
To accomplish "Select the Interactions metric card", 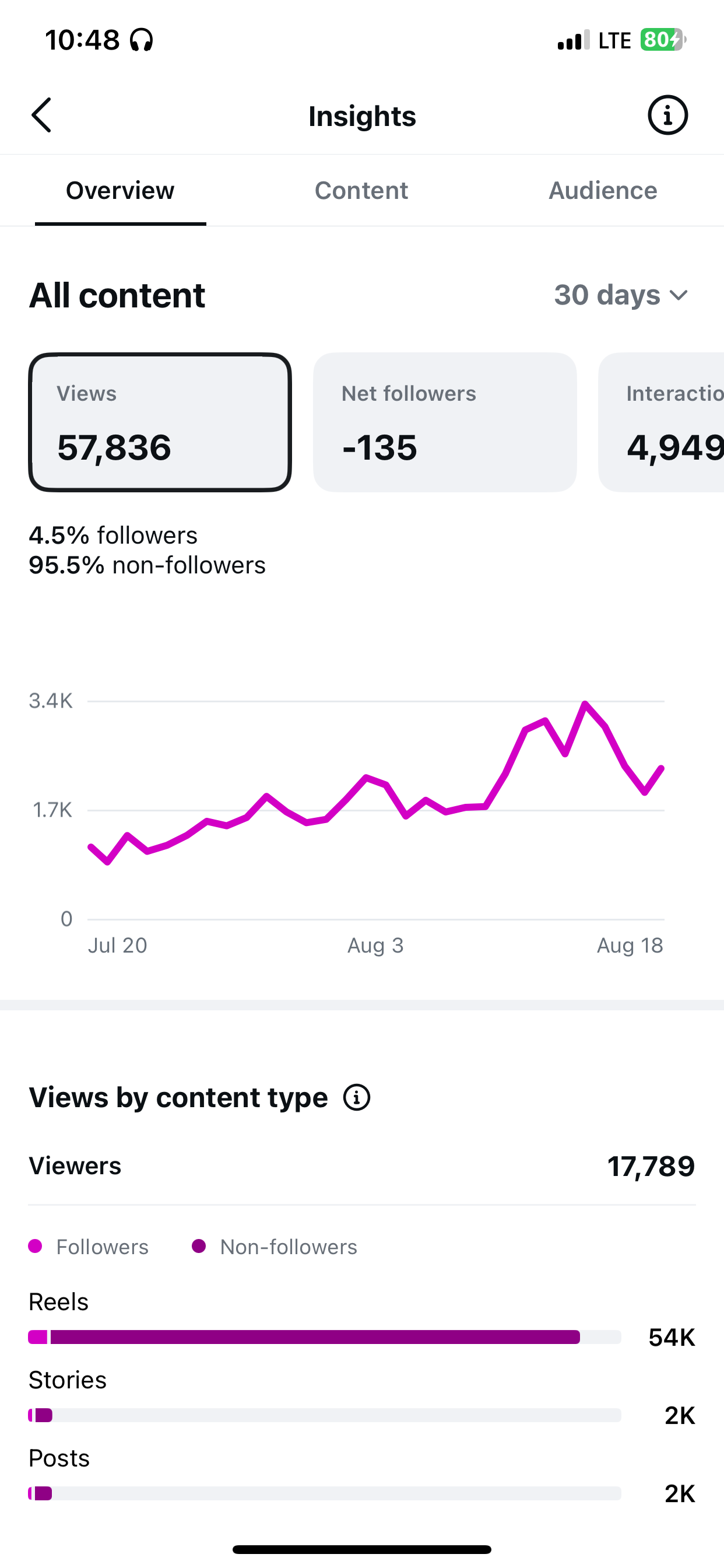I will [x=661, y=422].
